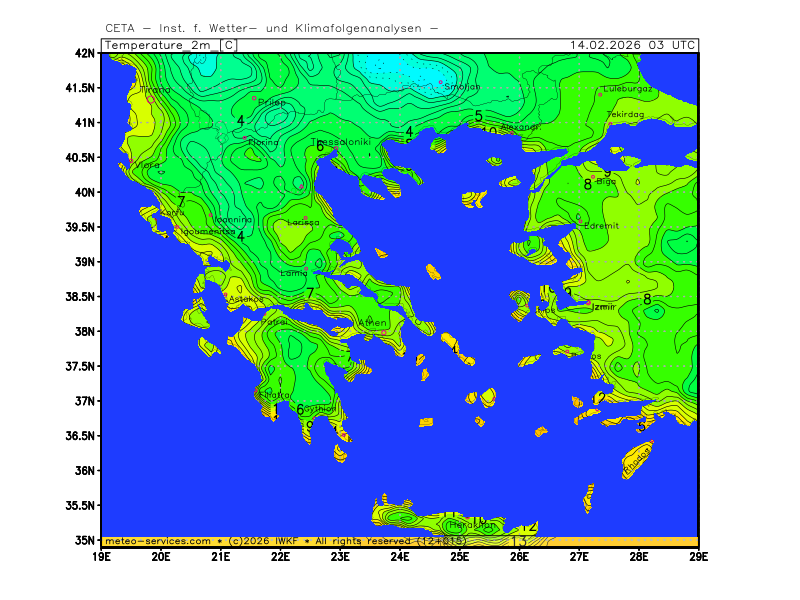Click the CETA institute header text

(271, 28)
